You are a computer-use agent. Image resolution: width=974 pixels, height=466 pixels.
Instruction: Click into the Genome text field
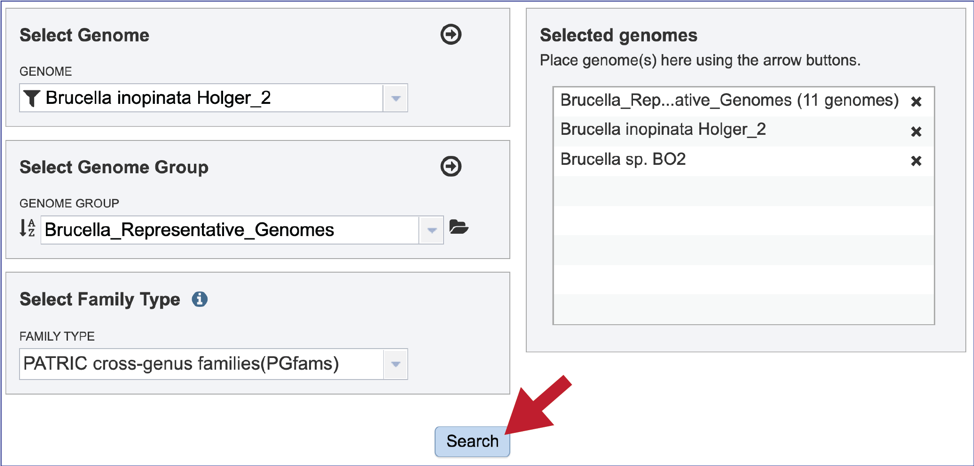pyautogui.click(x=210, y=98)
